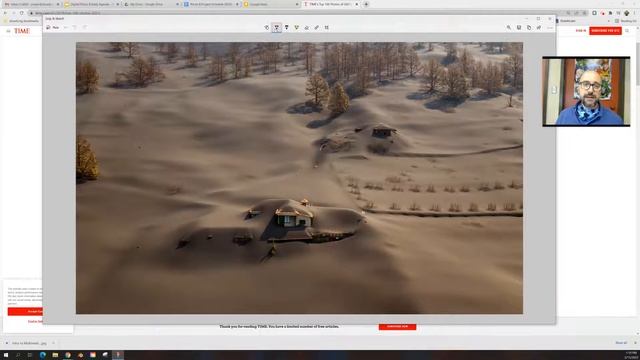Click Undo in Snip & Sketch toolbar

(x=75, y=27)
